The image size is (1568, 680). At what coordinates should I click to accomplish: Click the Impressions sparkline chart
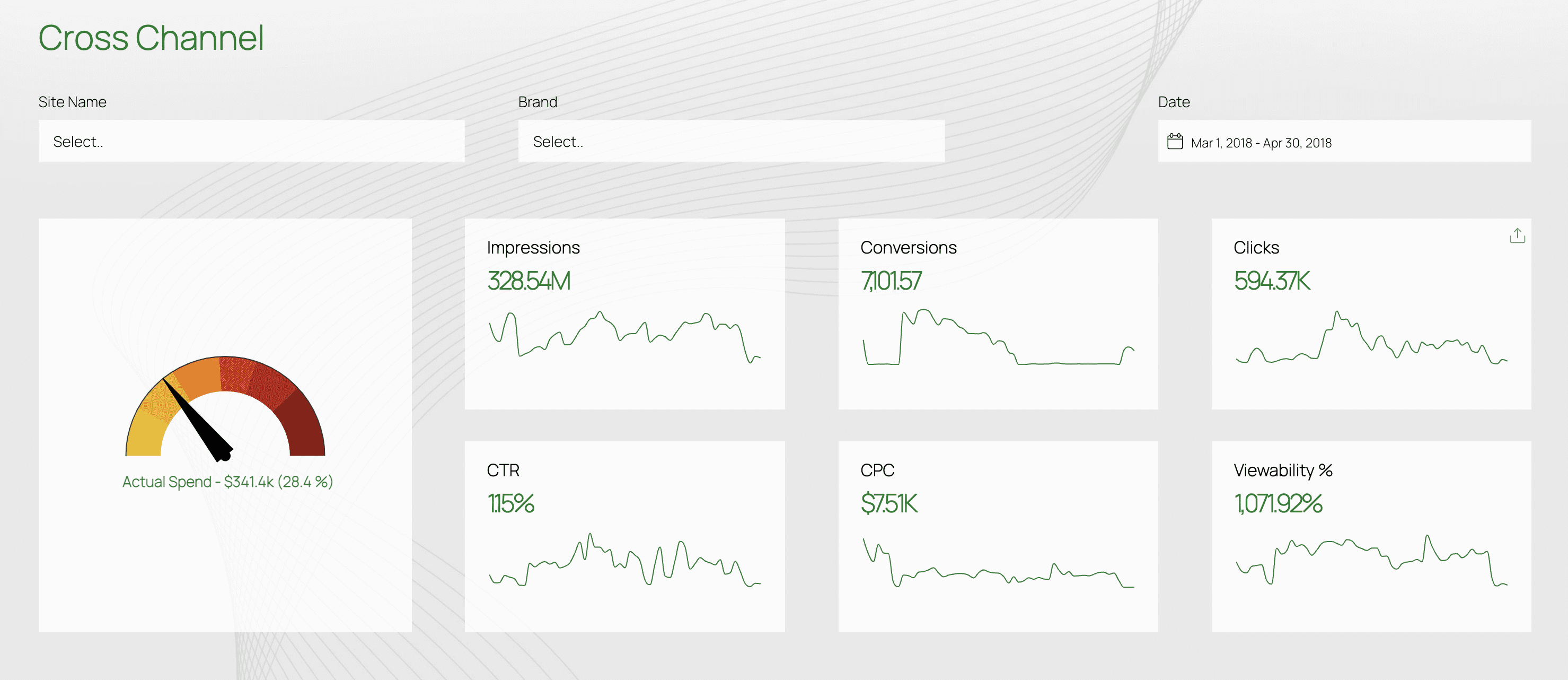coord(621,338)
